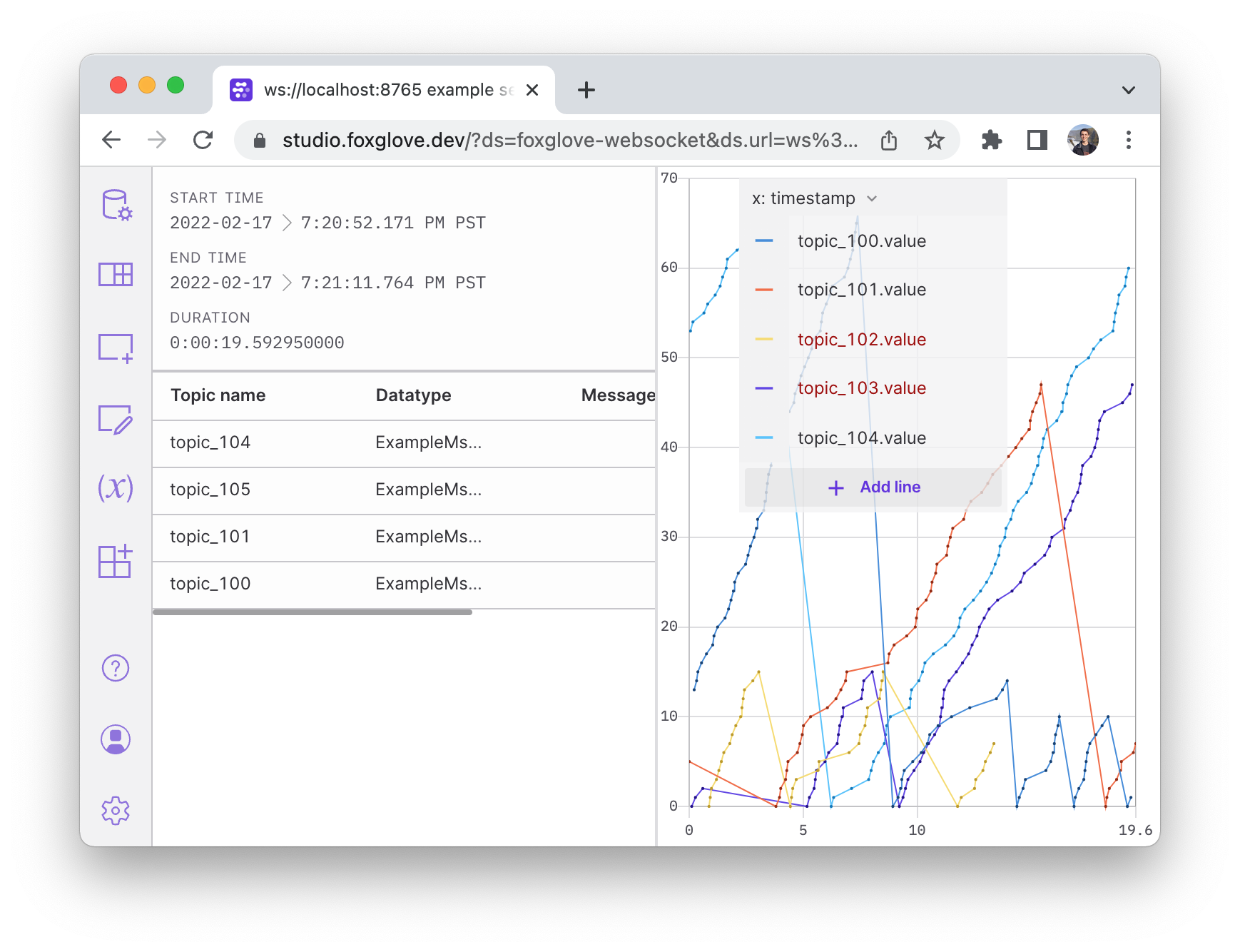Screen dimensions: 1240x952
Task: Open the Preferences gear icon
Action: 116,811
